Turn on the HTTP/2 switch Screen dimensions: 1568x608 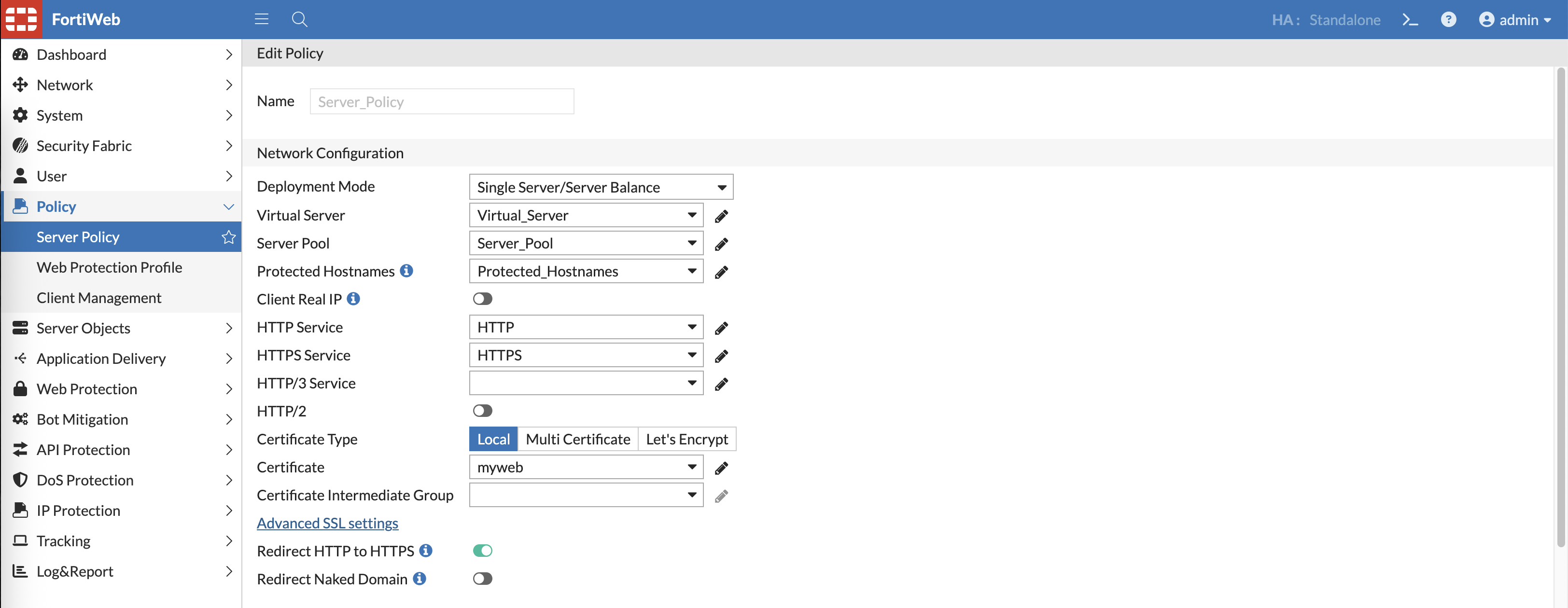[x=482, y=411]
